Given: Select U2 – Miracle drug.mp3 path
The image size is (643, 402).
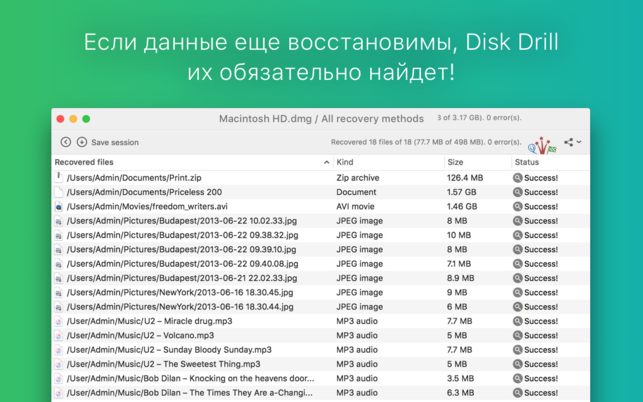Looking at the screenshot, I should pos(150,321).
